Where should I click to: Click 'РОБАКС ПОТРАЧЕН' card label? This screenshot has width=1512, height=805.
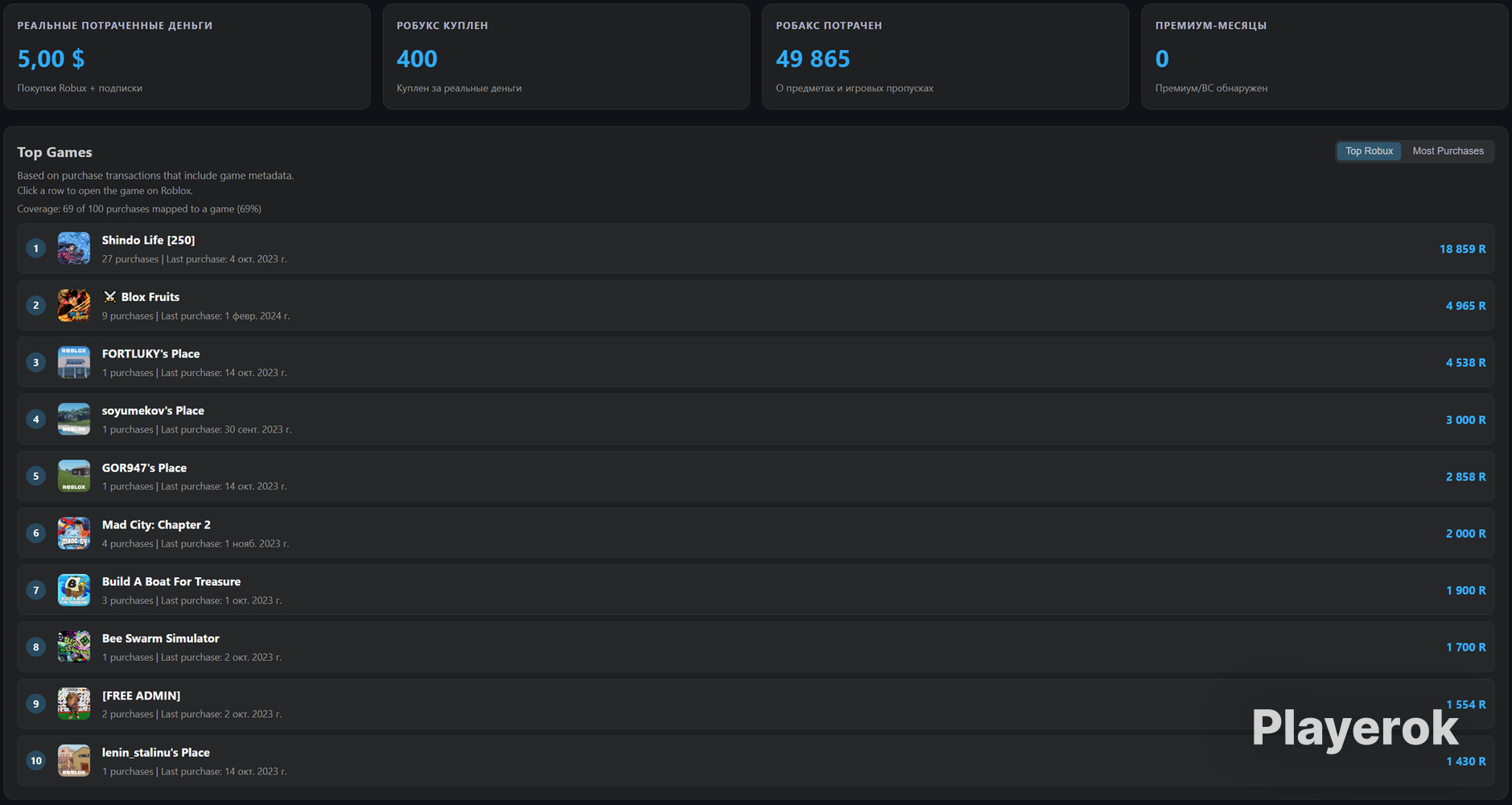(829, 26)
